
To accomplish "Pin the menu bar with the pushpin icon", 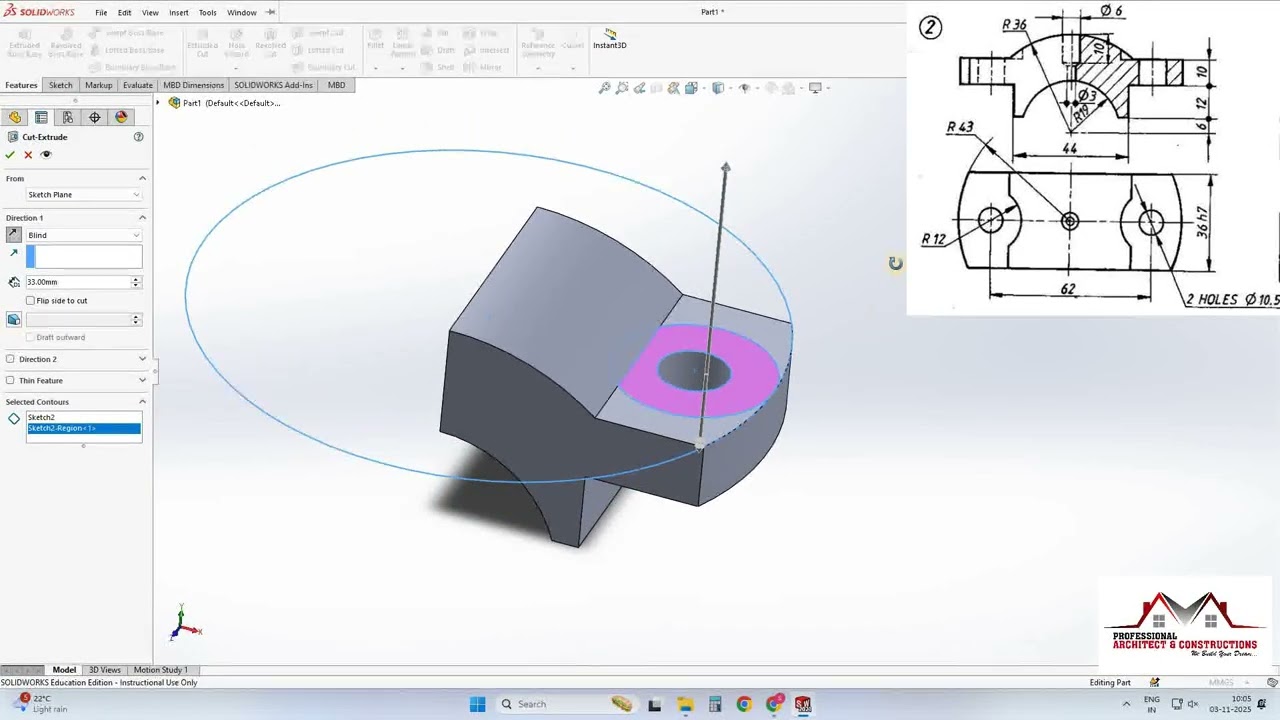I will click(270, 12).
